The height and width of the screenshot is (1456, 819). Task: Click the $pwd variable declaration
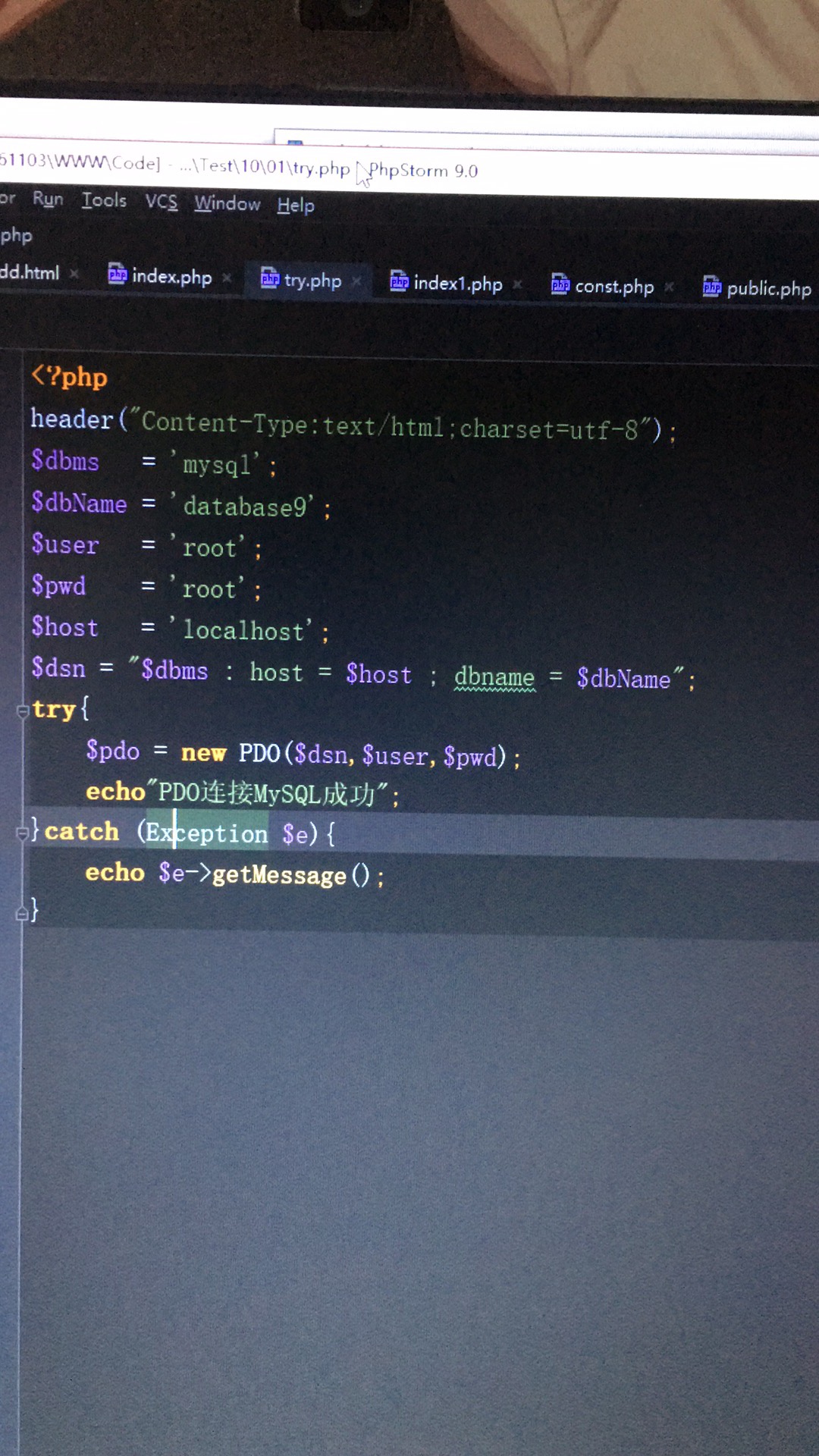point(58,585)
